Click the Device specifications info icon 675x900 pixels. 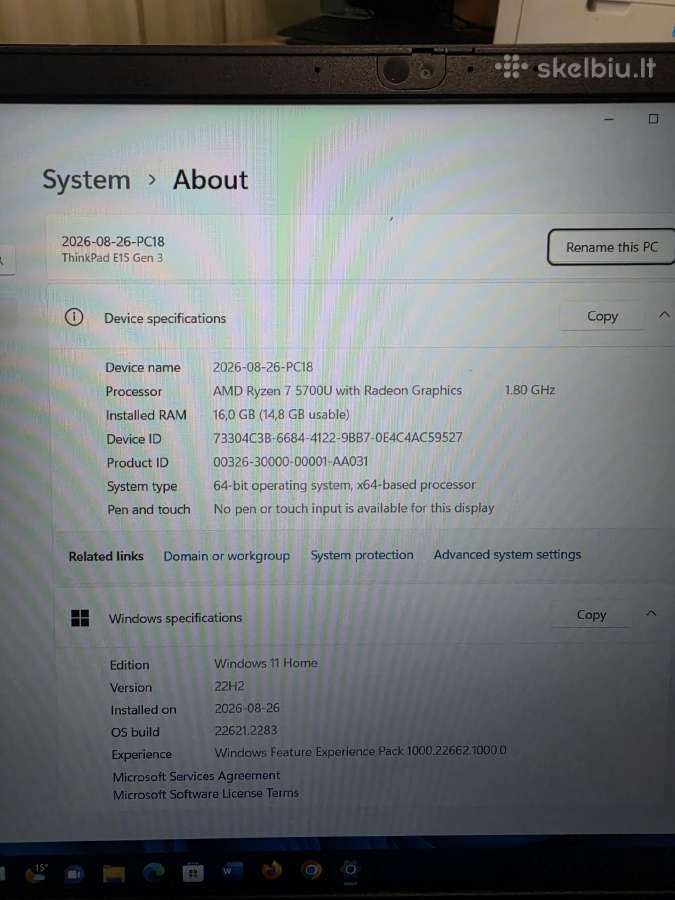pos(73,317)
